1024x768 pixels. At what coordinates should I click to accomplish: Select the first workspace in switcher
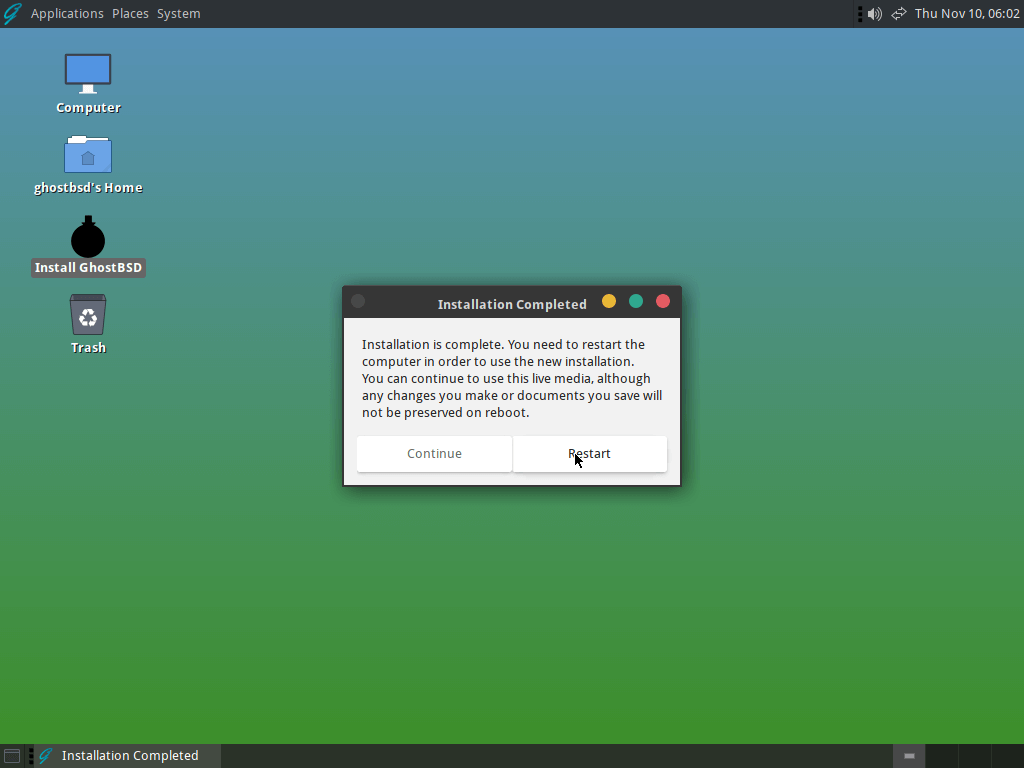point(909,756)
